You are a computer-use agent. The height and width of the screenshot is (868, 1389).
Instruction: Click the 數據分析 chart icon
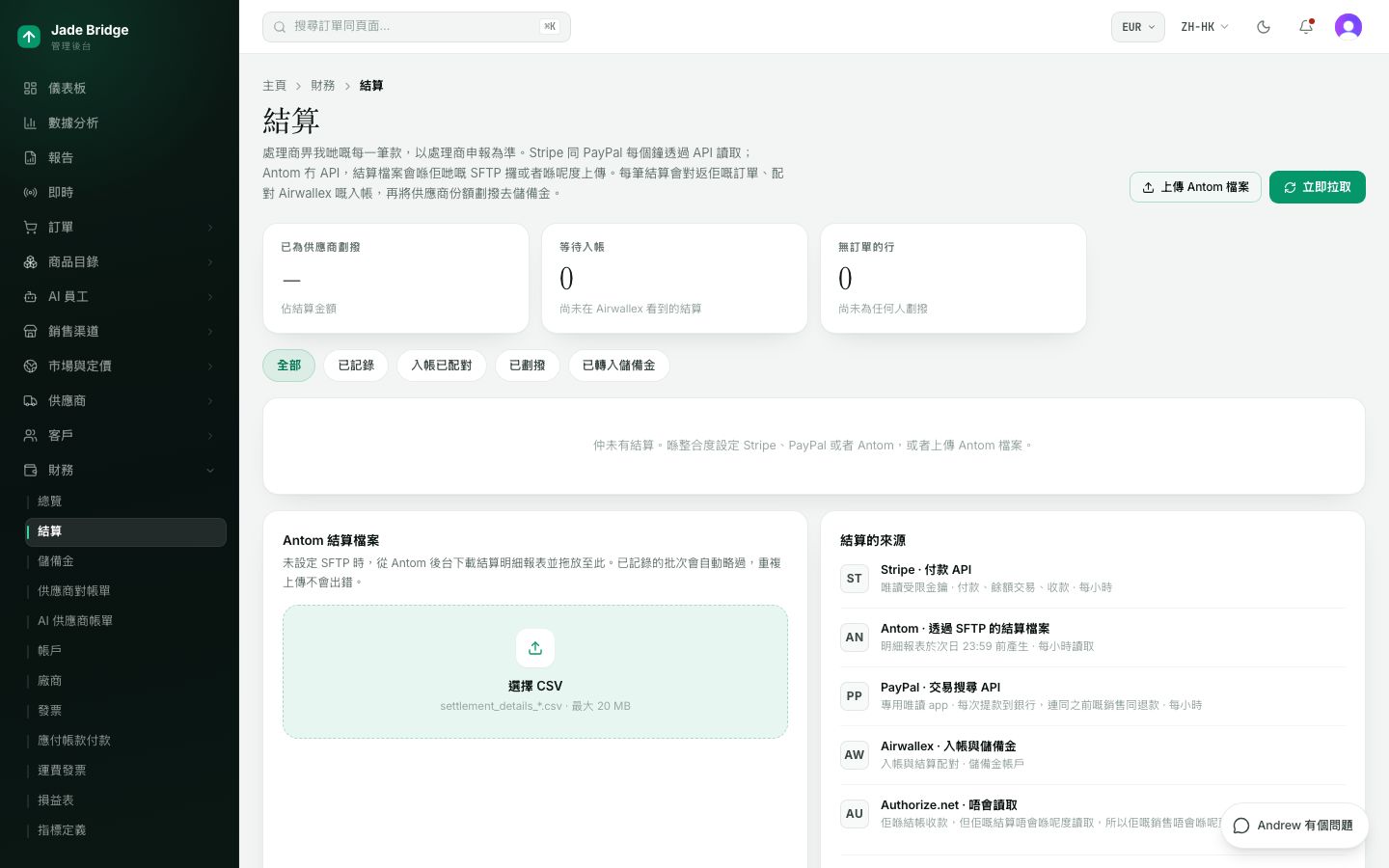click(x=31, y=122)
